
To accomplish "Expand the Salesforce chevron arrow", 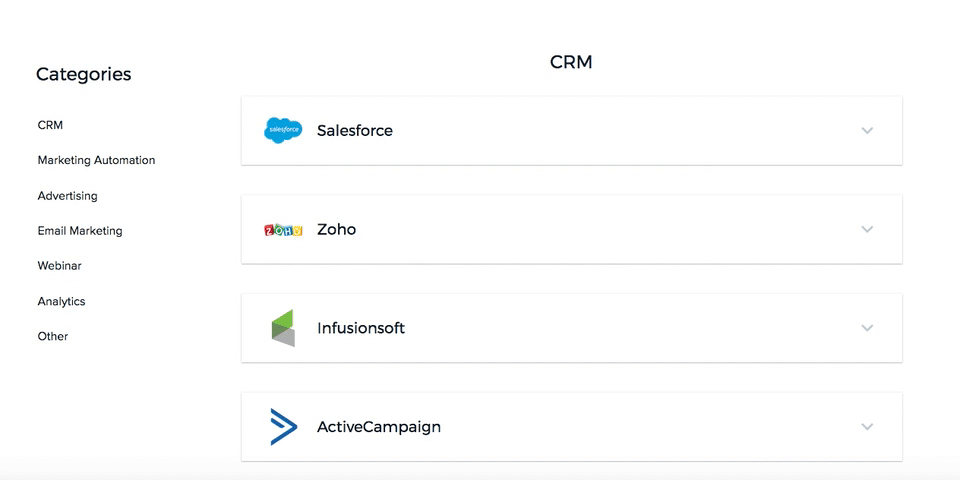I will tap(867, 131).
